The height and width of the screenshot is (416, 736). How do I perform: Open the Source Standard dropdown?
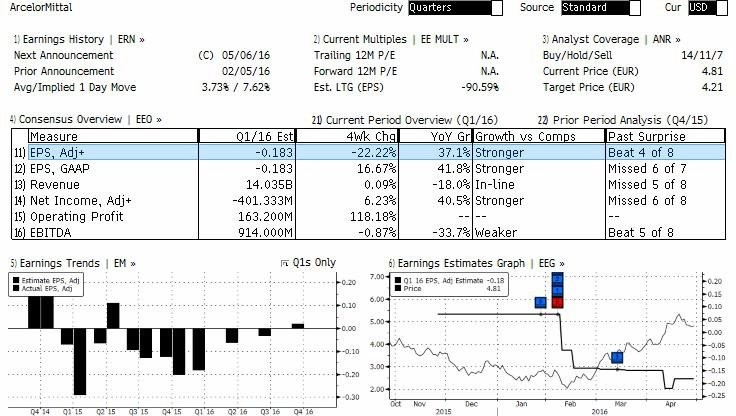click(x=600, y=8)
